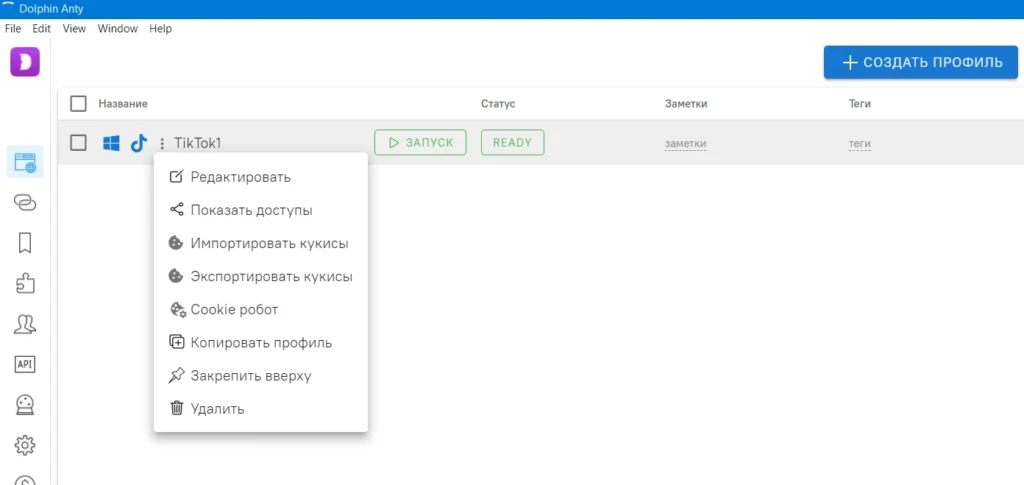Click the three-dot menu beside TikTok1
Image resolution: width=1024 pixels, height=485 pixels.
coord(162,143)
